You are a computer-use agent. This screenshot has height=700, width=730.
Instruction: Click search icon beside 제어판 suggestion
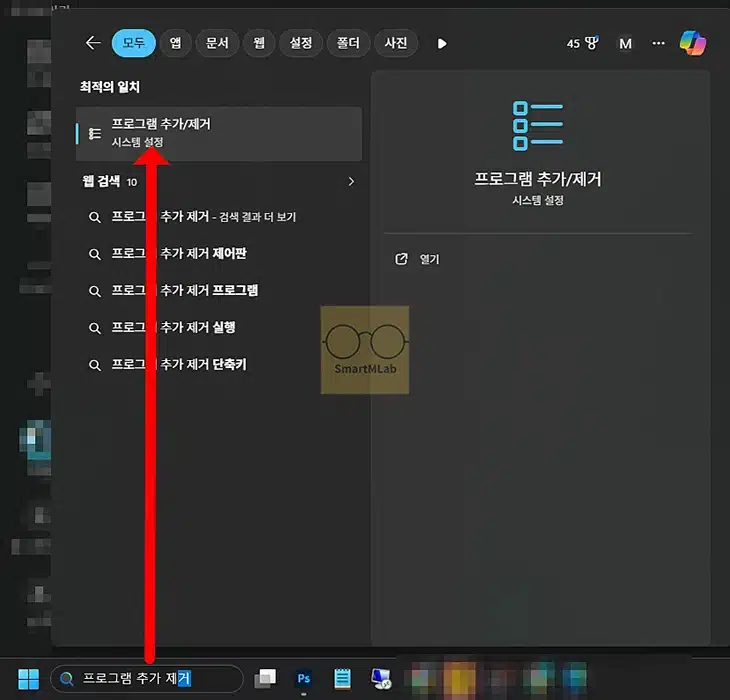[95, 254]
